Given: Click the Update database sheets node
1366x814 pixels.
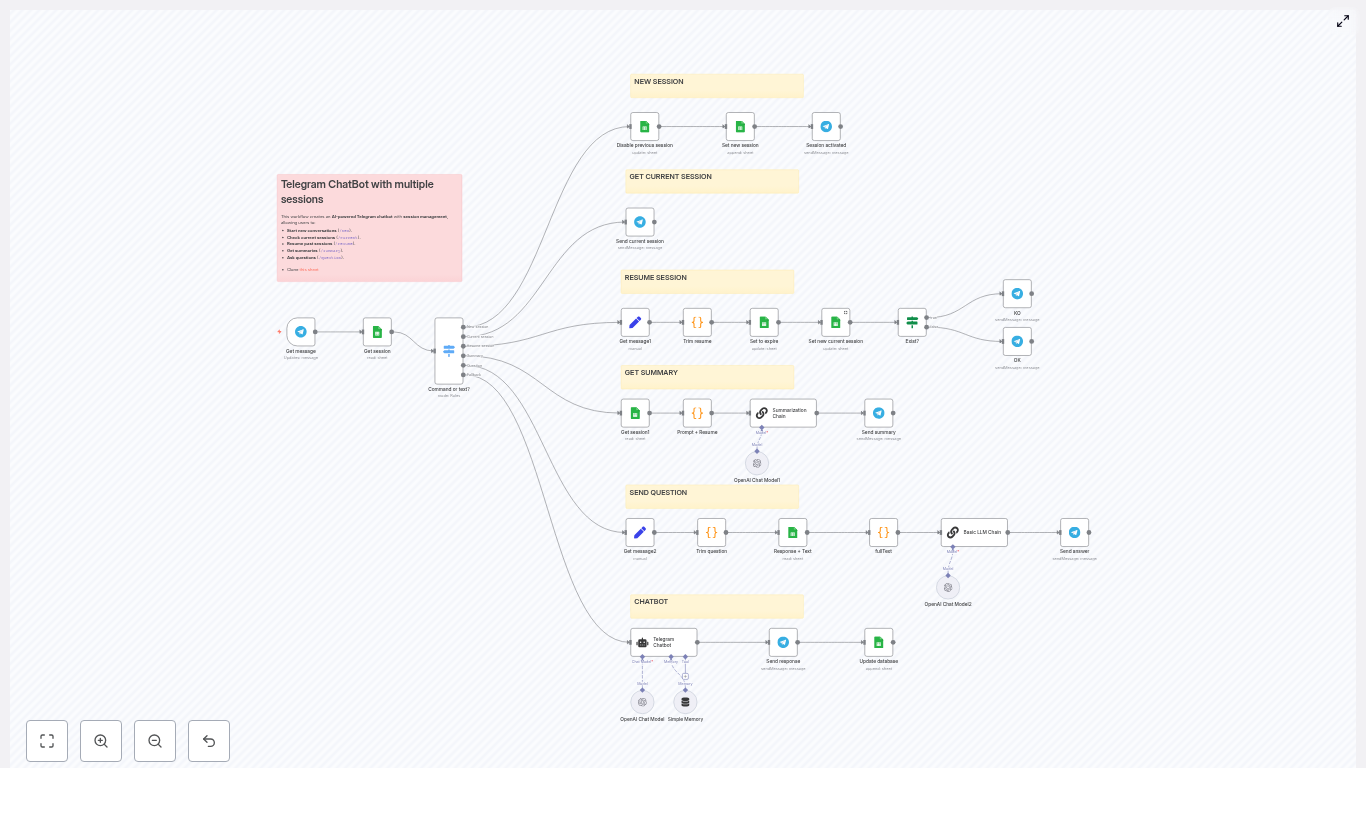Looking at the screenshot, I should pyautogui.click(x=879, y=642).
